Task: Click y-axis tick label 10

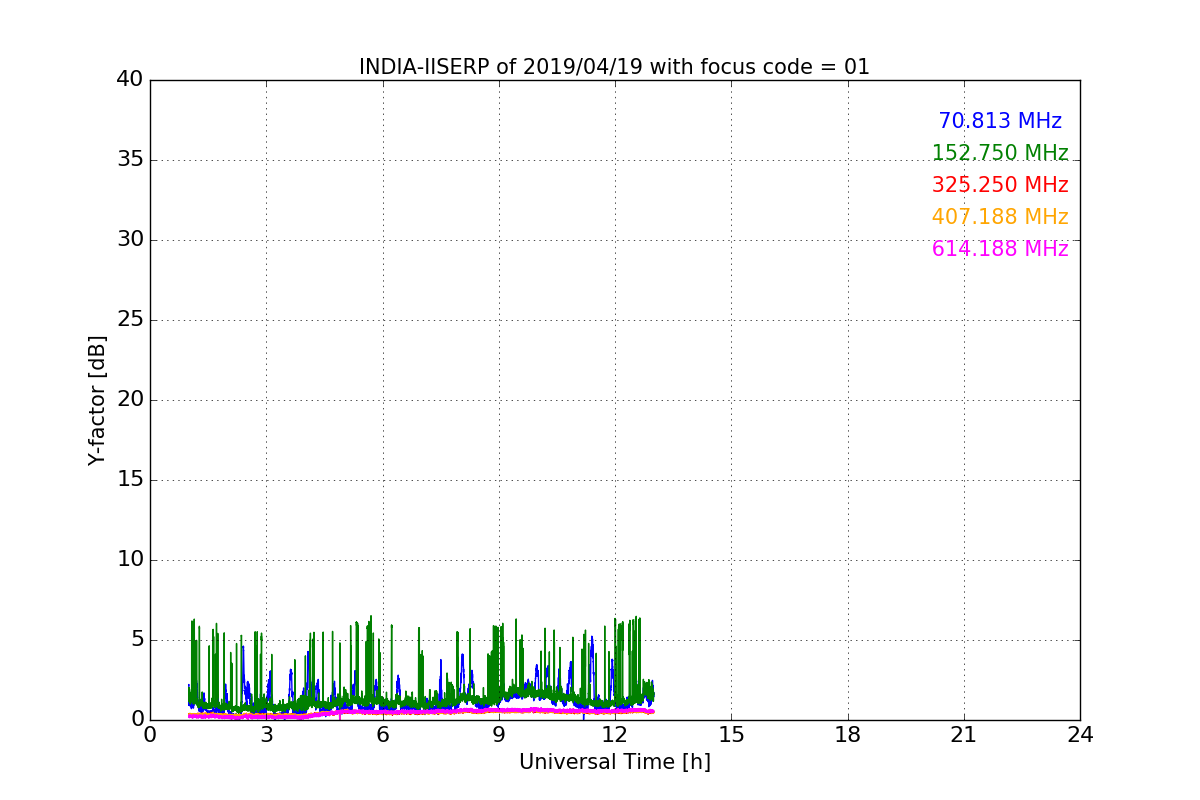Action: coord(130,560)
